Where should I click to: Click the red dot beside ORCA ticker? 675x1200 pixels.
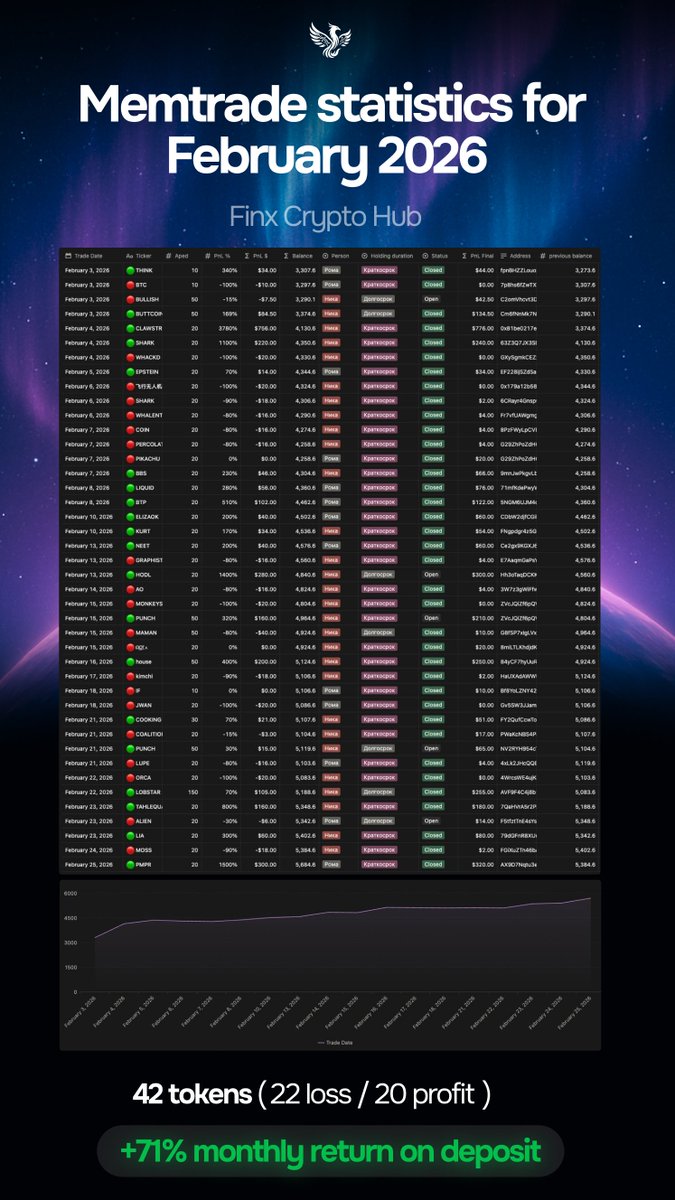[x=130, y=778]
